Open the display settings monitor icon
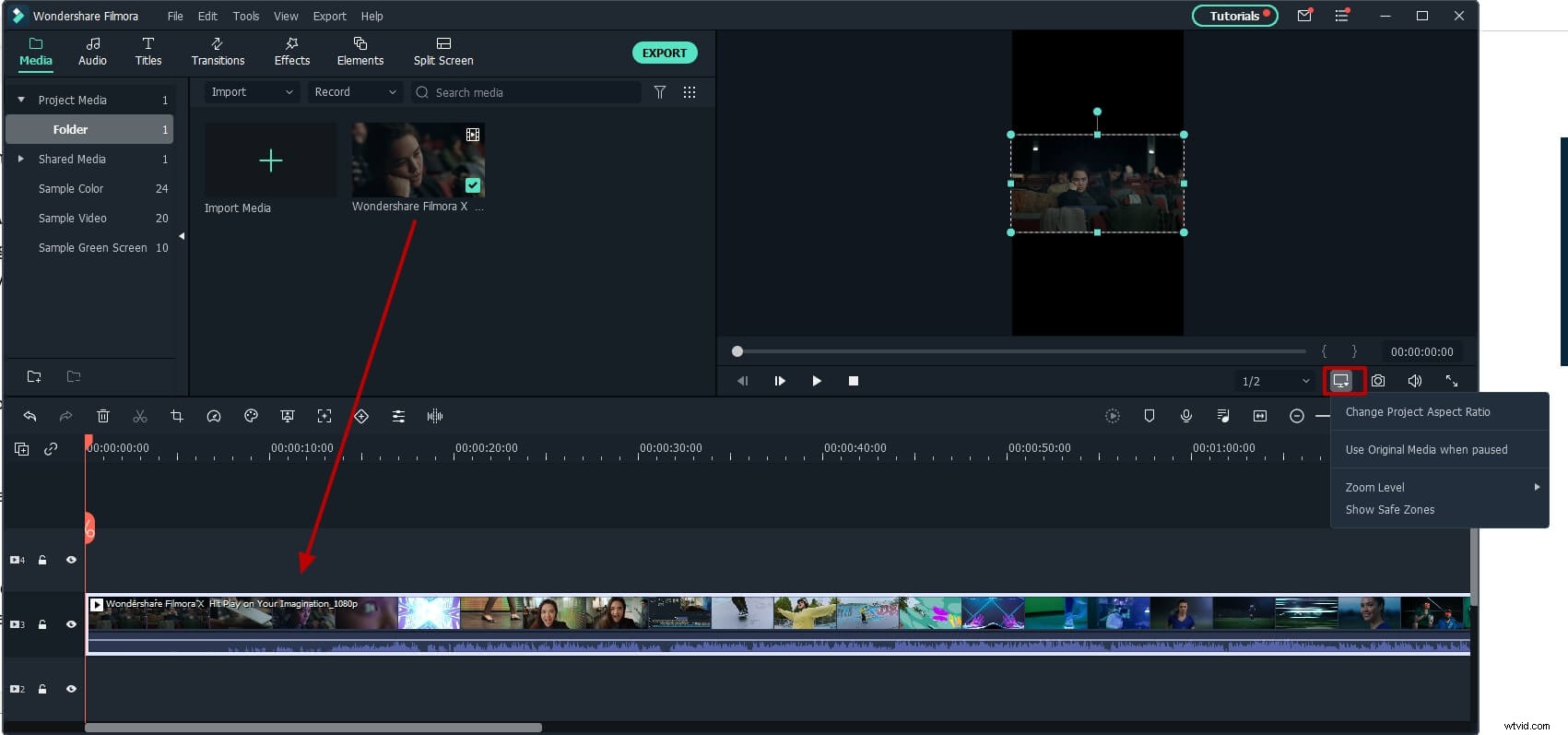The width and height of the screenshot is (1568, 735). pos(1341,380)
